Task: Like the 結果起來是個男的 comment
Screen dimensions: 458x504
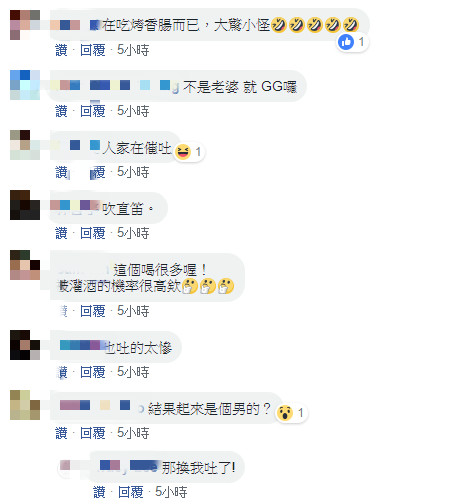Action: coord(61,433)
